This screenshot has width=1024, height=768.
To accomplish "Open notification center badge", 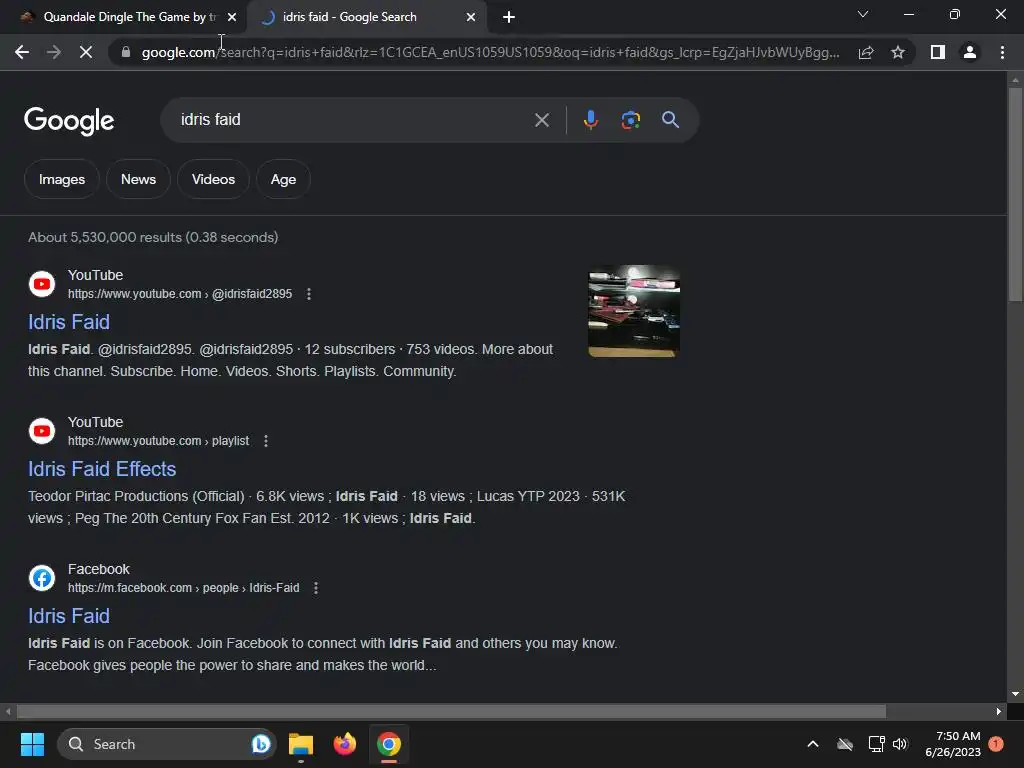I will (x=996, y=743).
